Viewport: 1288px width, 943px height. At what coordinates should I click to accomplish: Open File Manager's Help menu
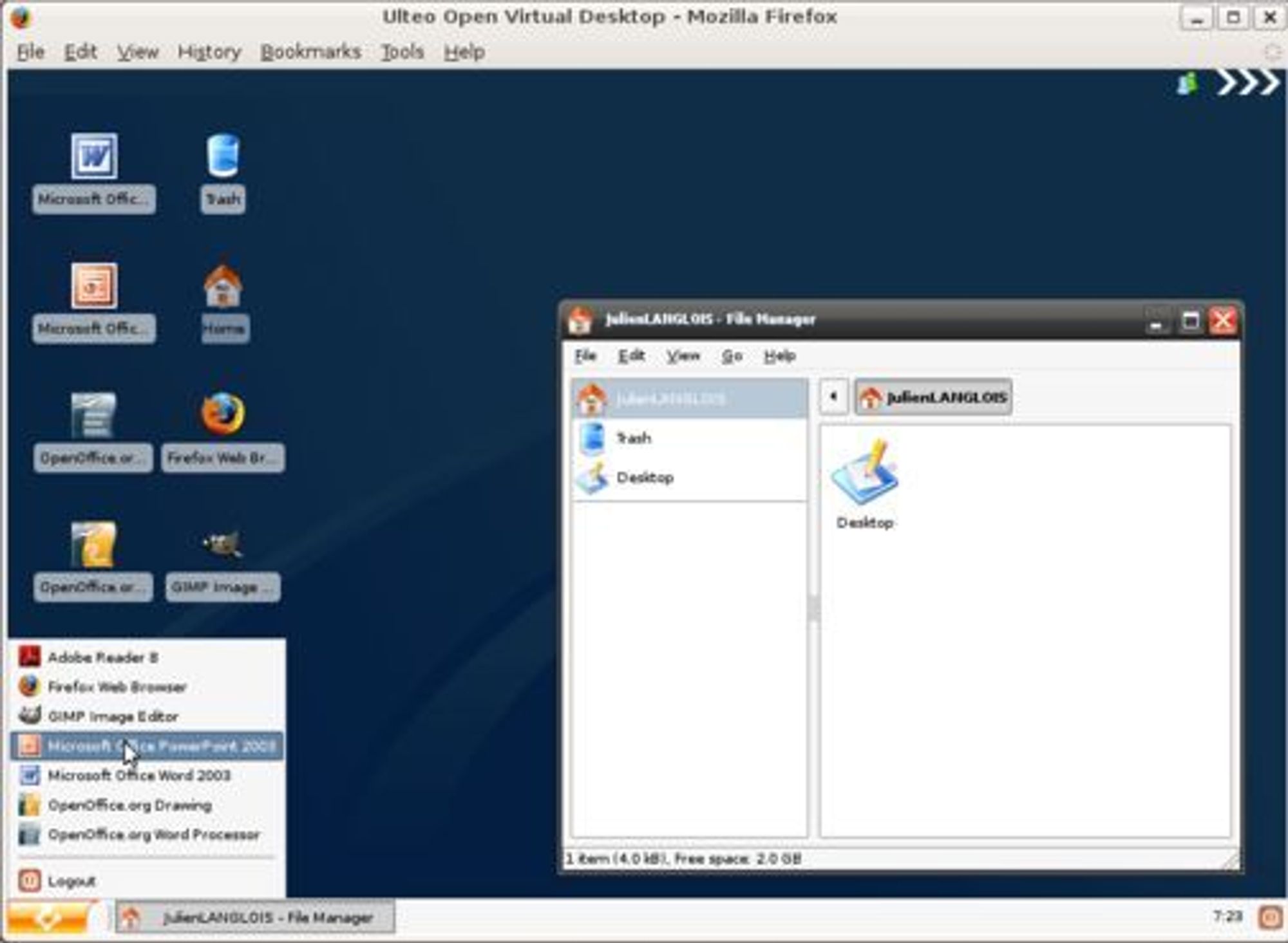pyautogui.click(x=780, y=355)
